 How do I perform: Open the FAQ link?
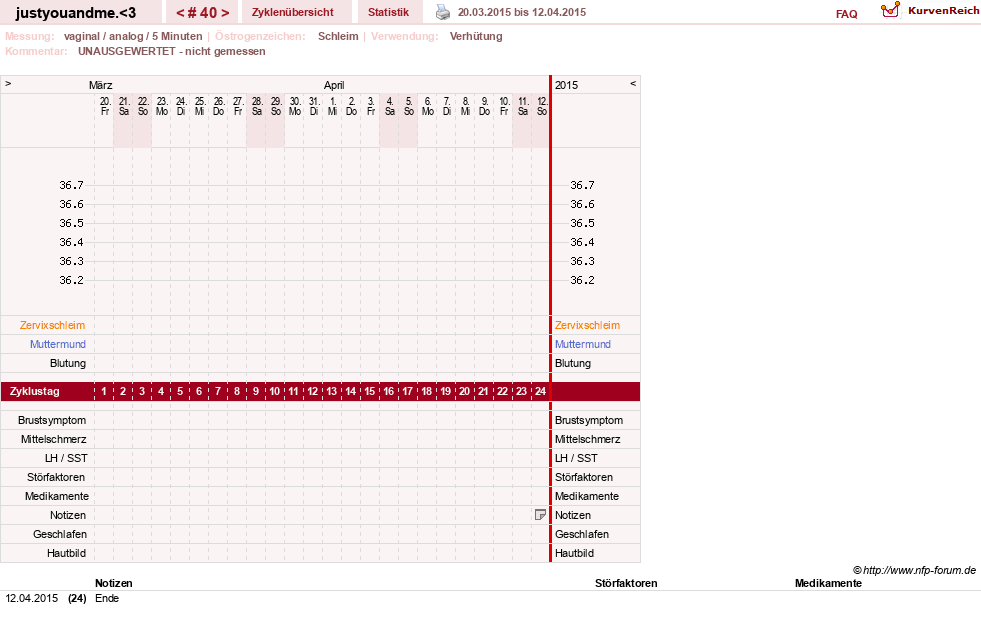[x=846, y=14]
